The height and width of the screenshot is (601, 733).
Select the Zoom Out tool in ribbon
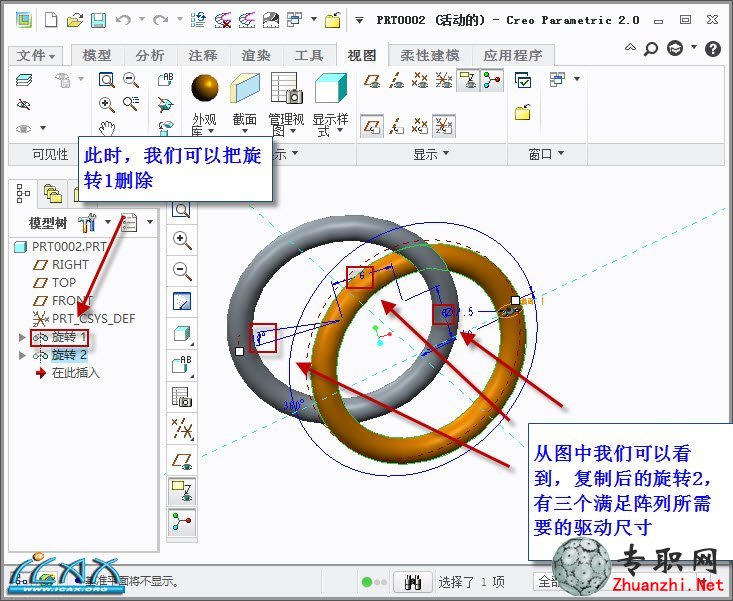click(x=131, y=80)
